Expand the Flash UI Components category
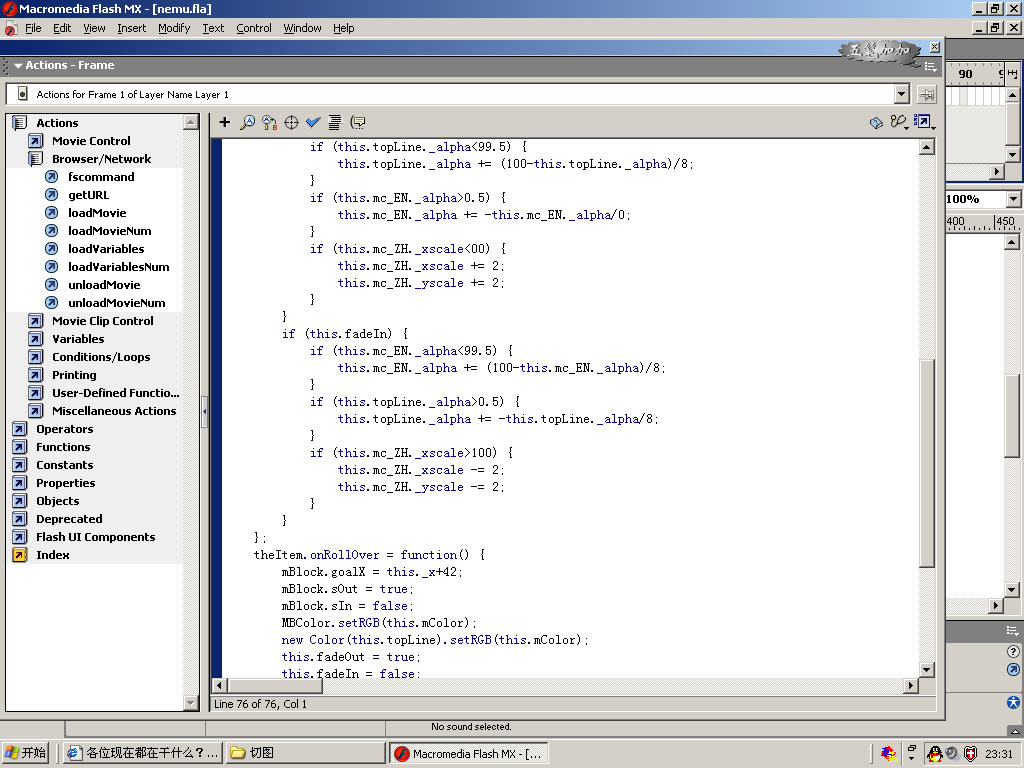The image size is (1024, 768). [x=20, y=537]
